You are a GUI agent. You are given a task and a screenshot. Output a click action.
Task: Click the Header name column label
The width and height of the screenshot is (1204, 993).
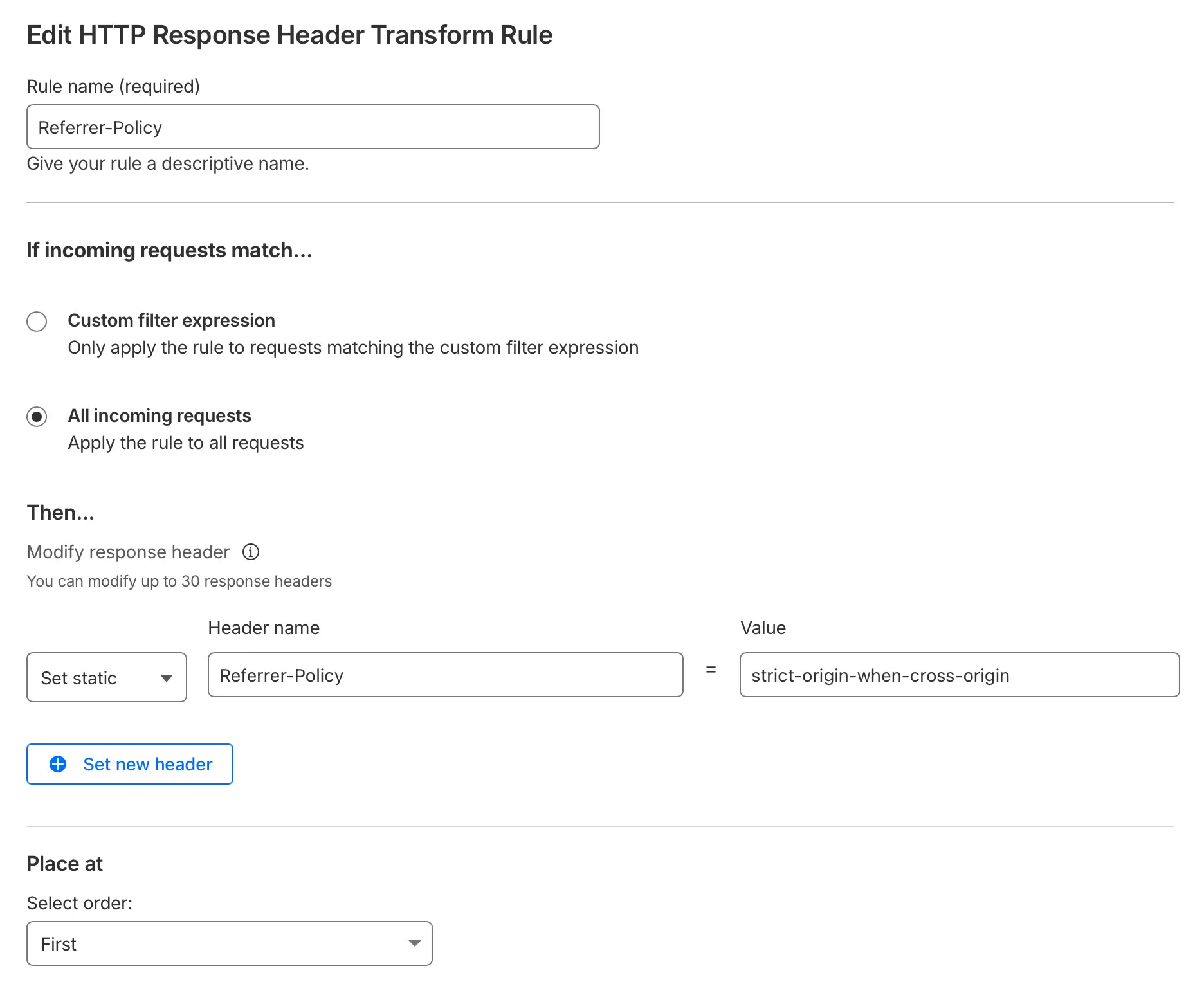coord(264,628)
